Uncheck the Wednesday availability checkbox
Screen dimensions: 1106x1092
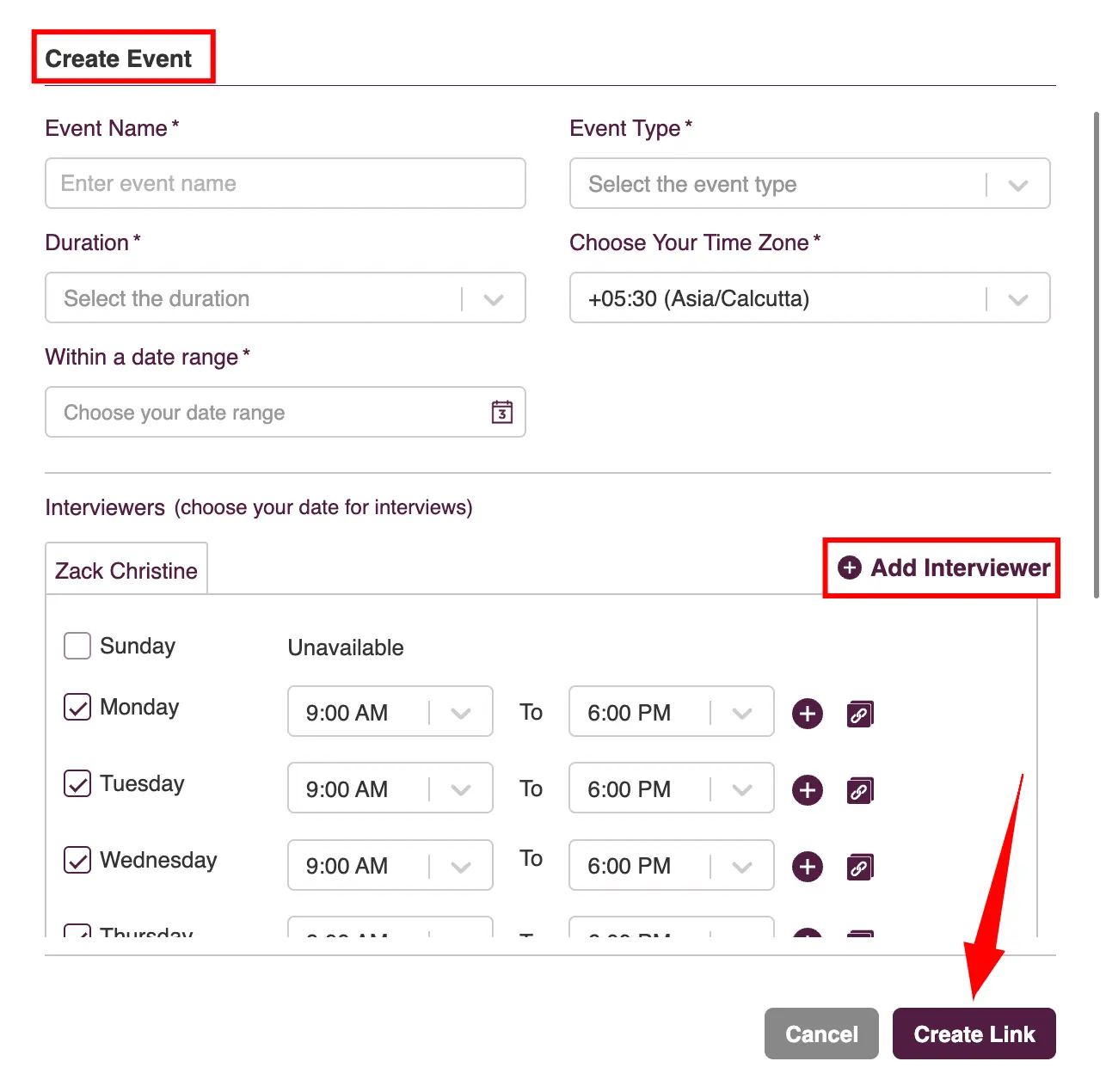[77, 860]
